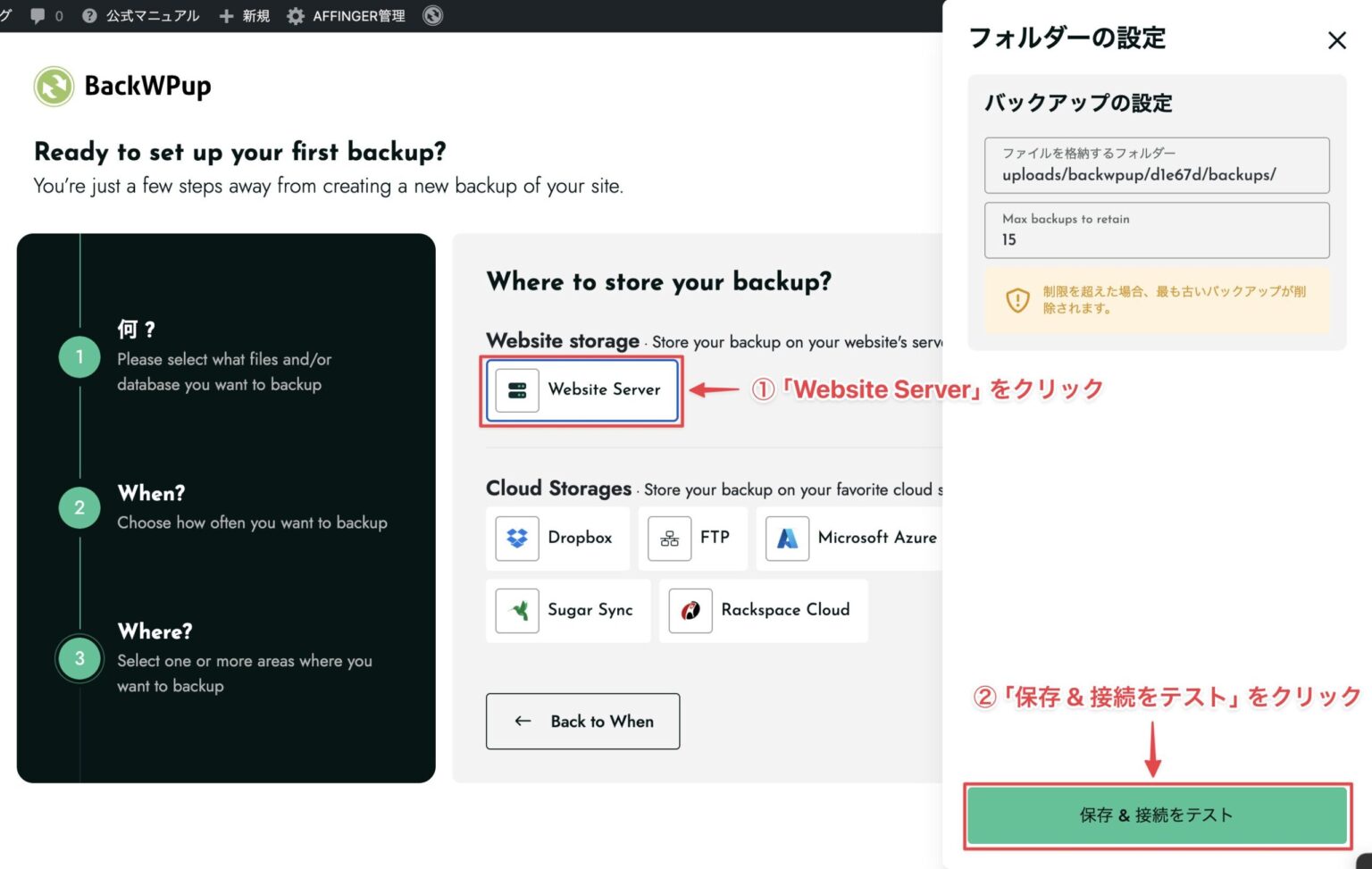Open the 新規 menu in admin bar

point(243,15)
